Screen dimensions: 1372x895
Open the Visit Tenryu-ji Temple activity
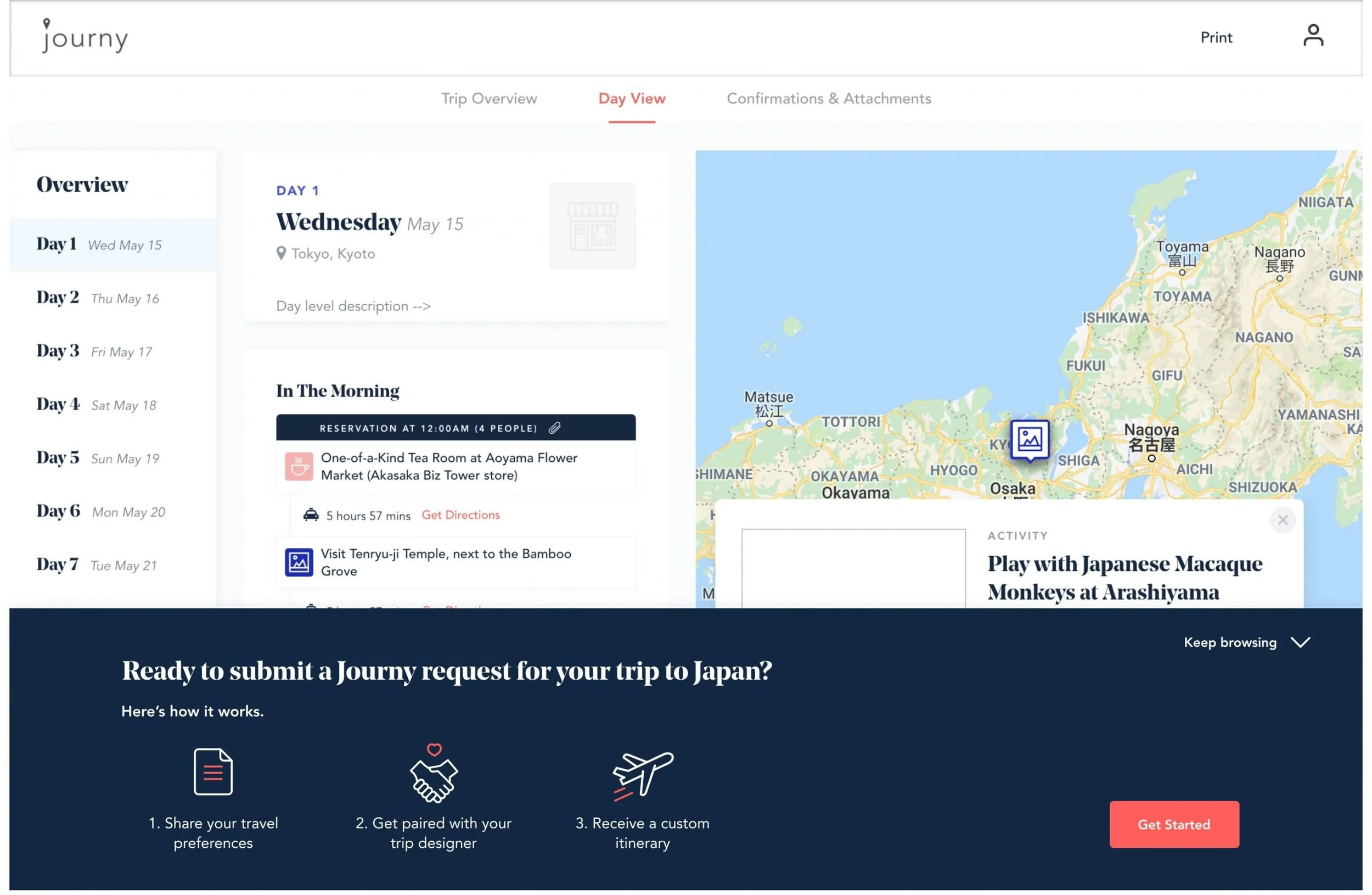pyautogui.click(x=456, y=562)
